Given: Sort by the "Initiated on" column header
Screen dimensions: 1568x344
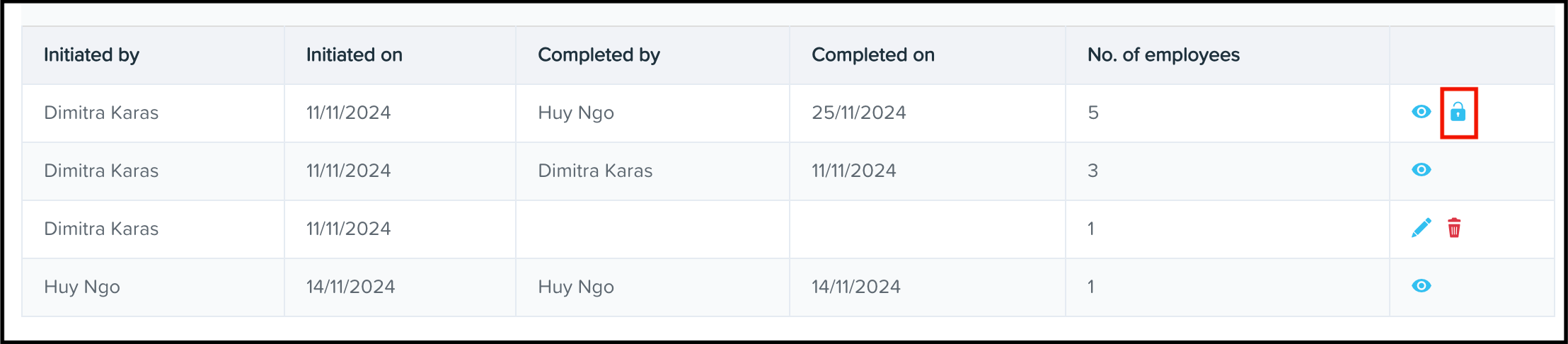Looking at the screenshot, I should [354, 55].
